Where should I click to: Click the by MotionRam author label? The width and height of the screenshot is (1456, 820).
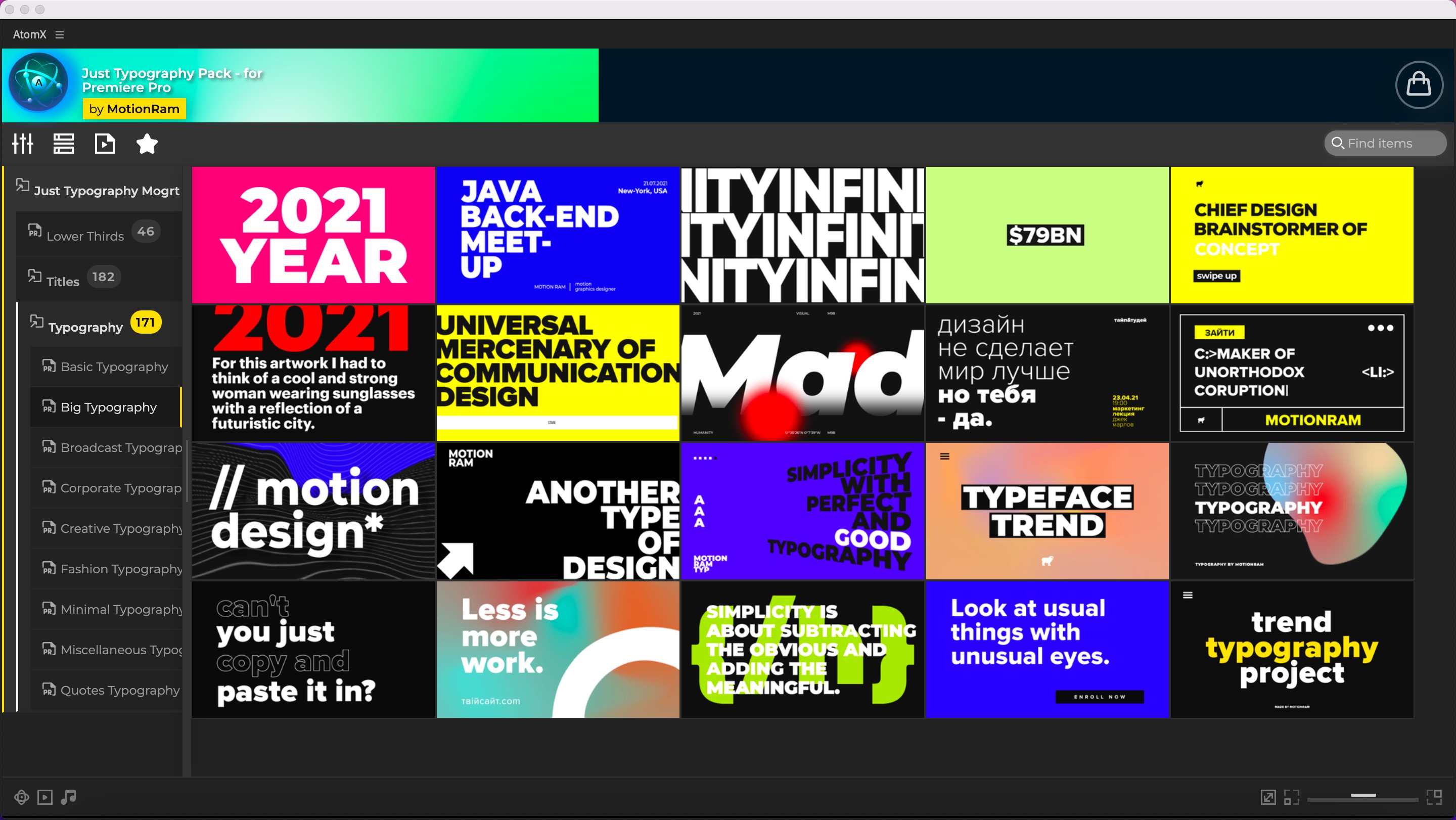(134, 109)
